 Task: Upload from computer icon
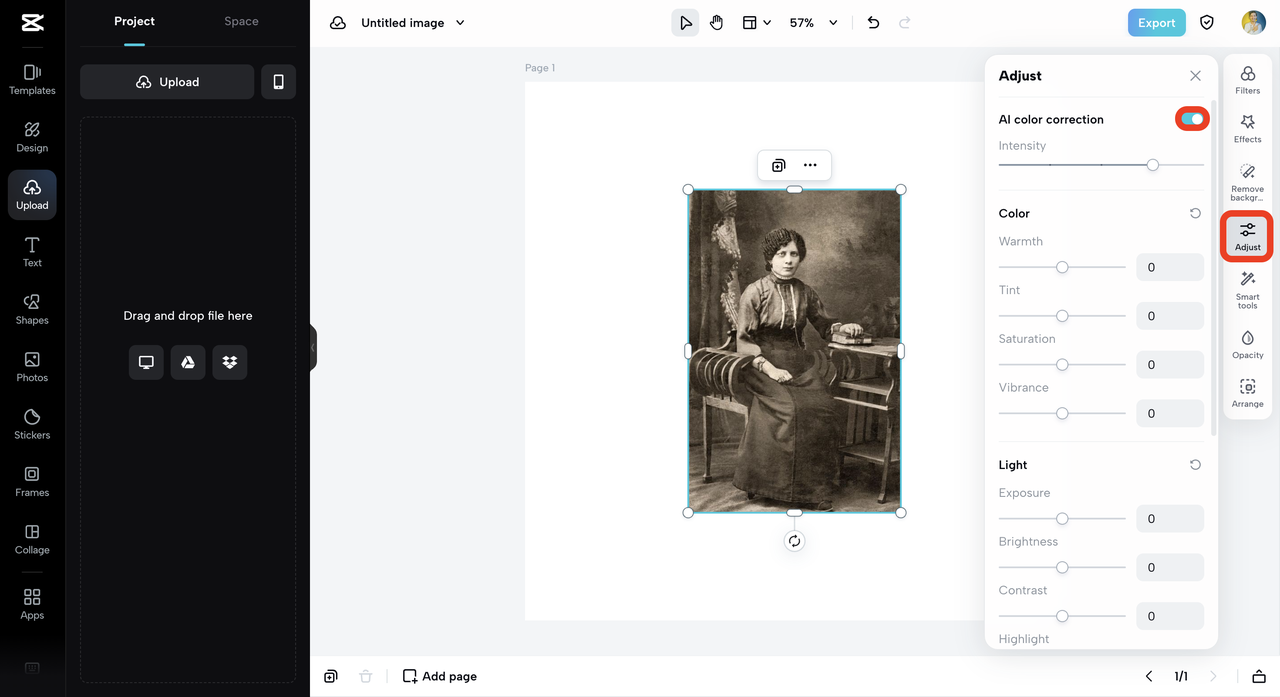coord(146,362)
